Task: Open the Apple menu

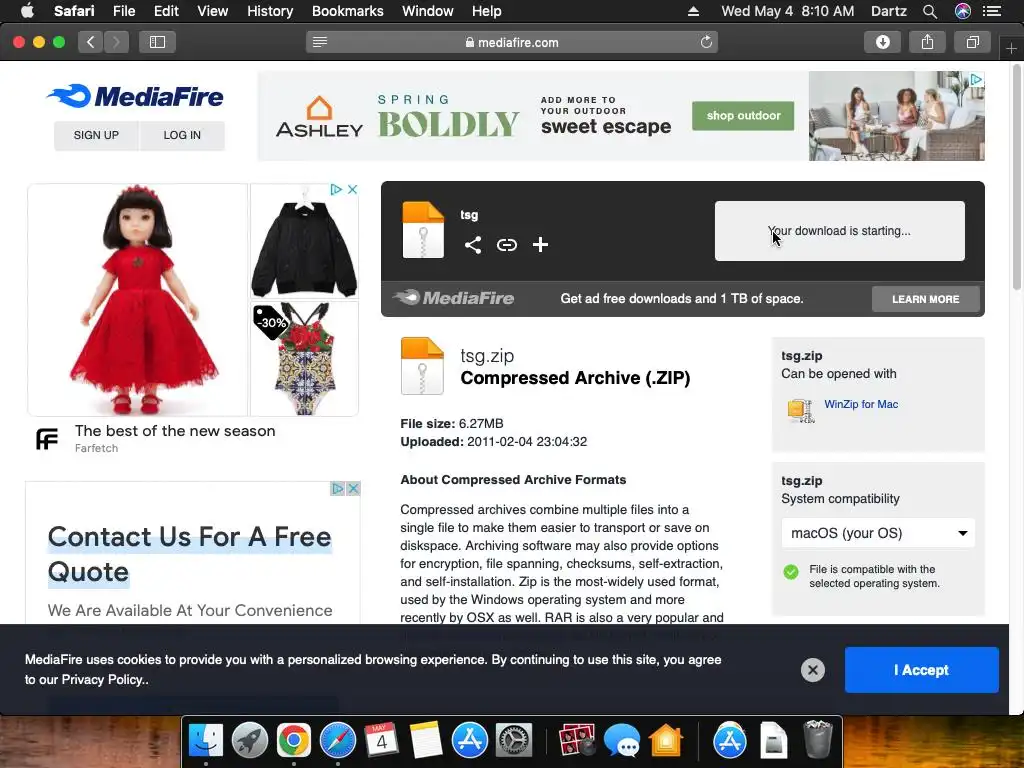Action: point(27,11)
